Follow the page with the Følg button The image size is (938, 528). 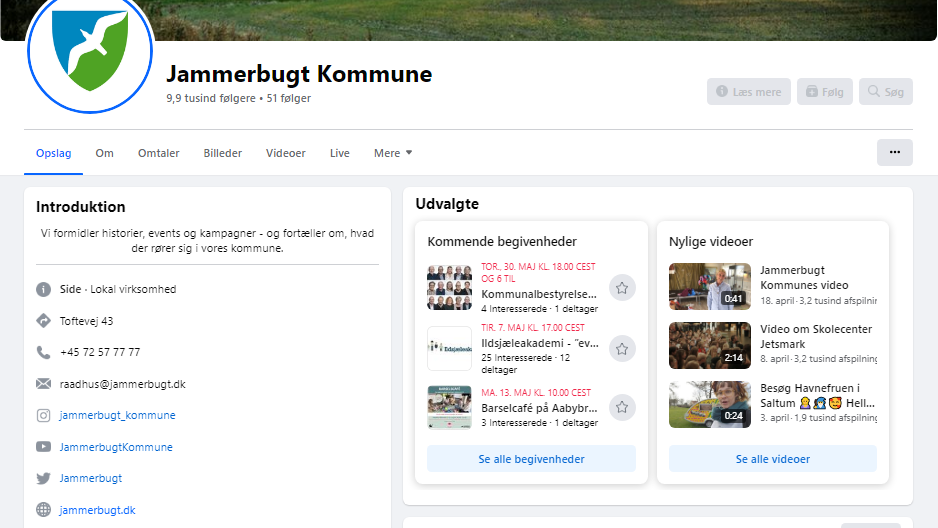click(824, 91)
